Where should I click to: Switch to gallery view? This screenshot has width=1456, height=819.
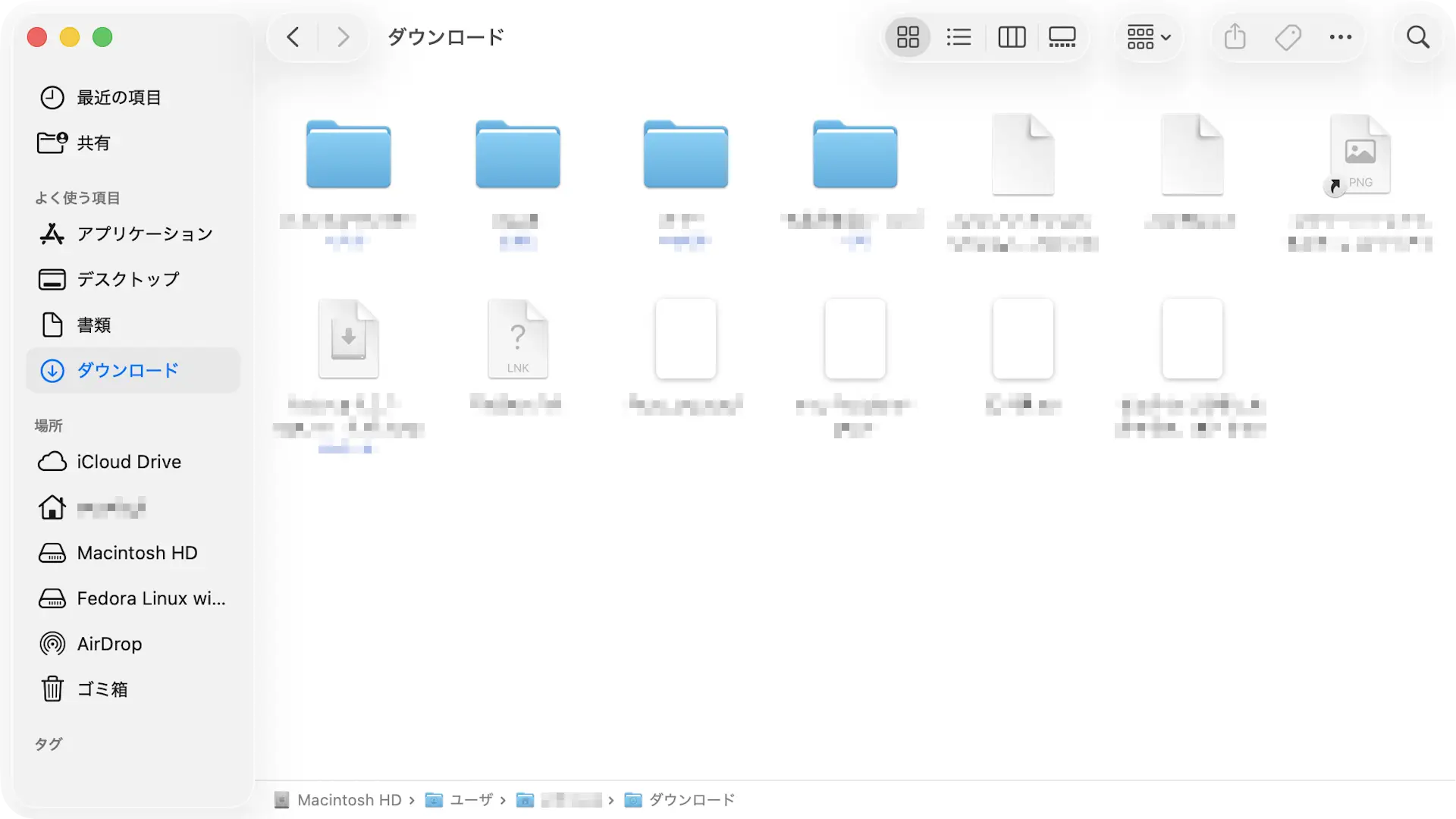pos(1062,36)
